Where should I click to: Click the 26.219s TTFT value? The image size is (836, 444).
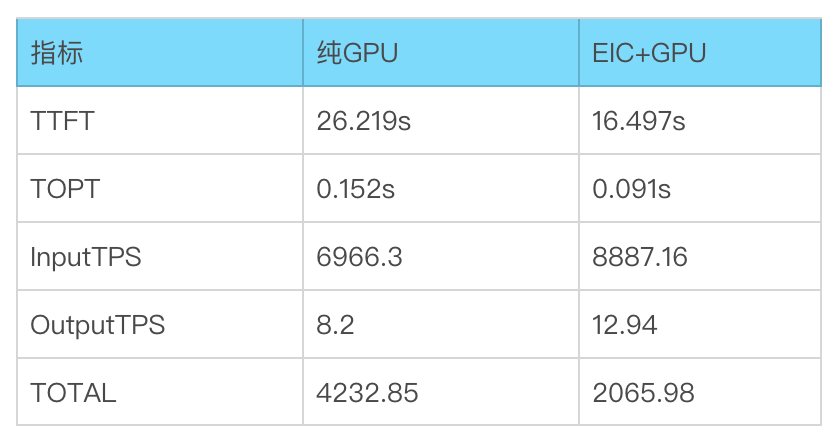[364, 121]
